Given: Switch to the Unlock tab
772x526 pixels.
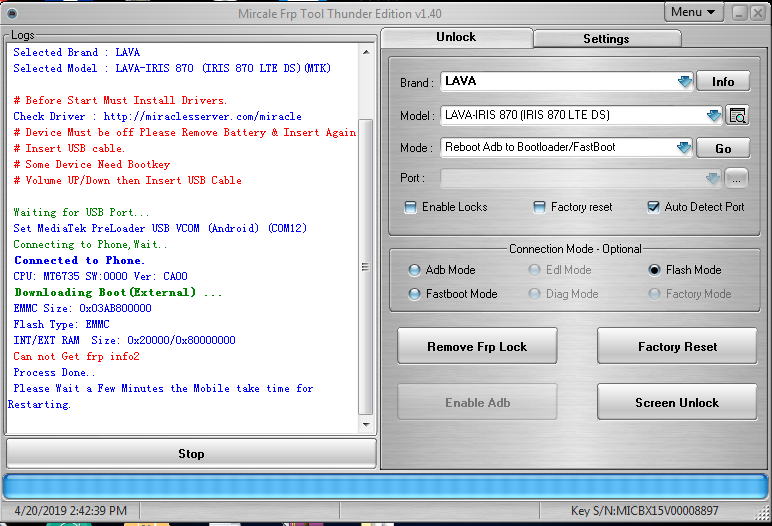Looking at the screenshot, I should click(x=456, y=37).
